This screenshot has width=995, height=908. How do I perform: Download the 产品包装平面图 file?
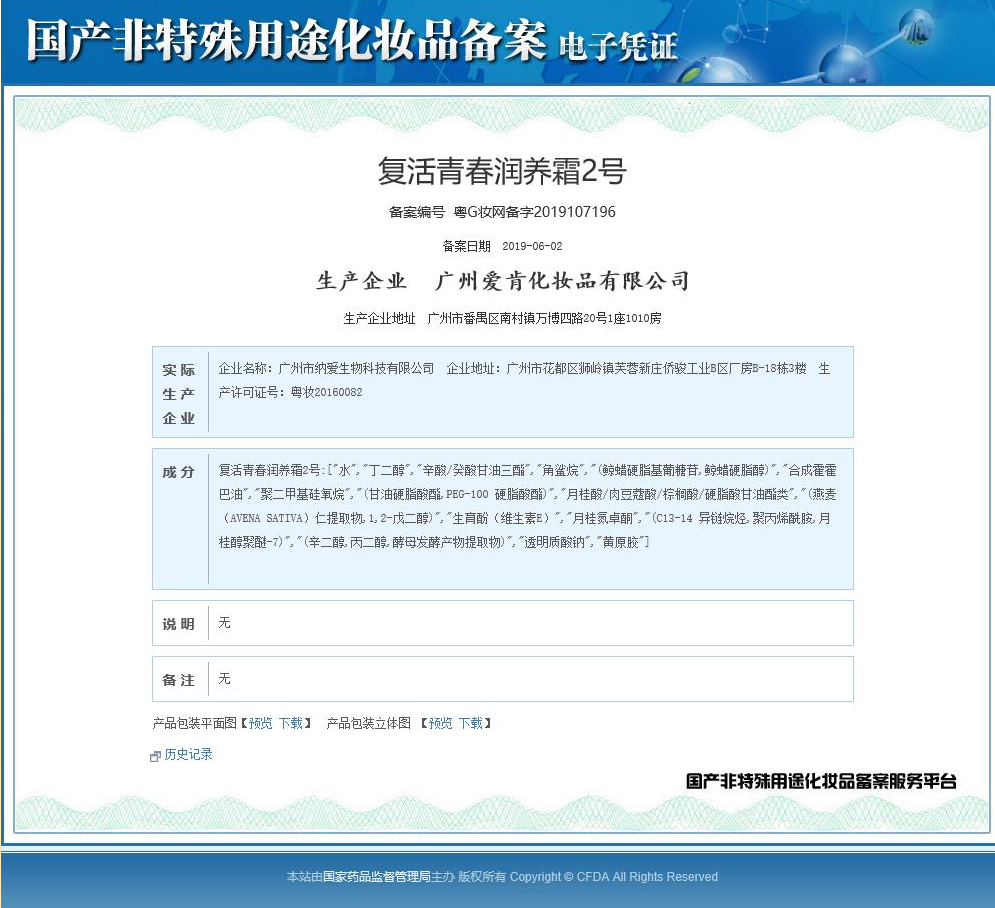[x=290, y=723]
